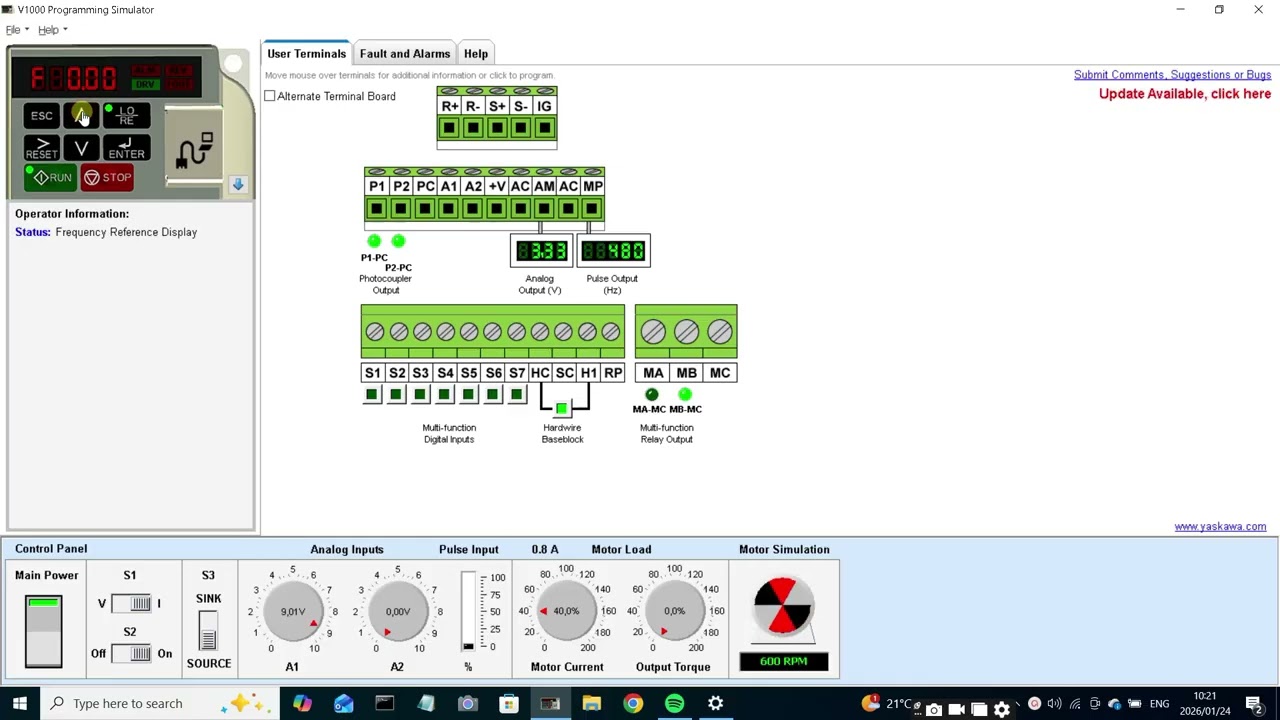The image size is (1280, 720).
Task: Click the down arrow keypad button
Action: tap(82, 148)
